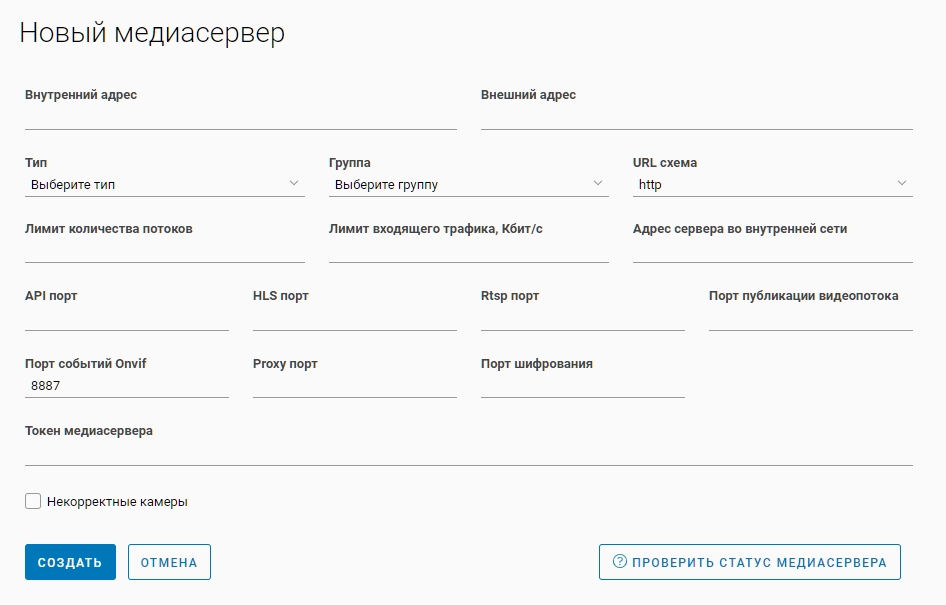This screenshot has width=946, height=605.
Task: Open the Тип dropdown
Action: coord(165,184)
